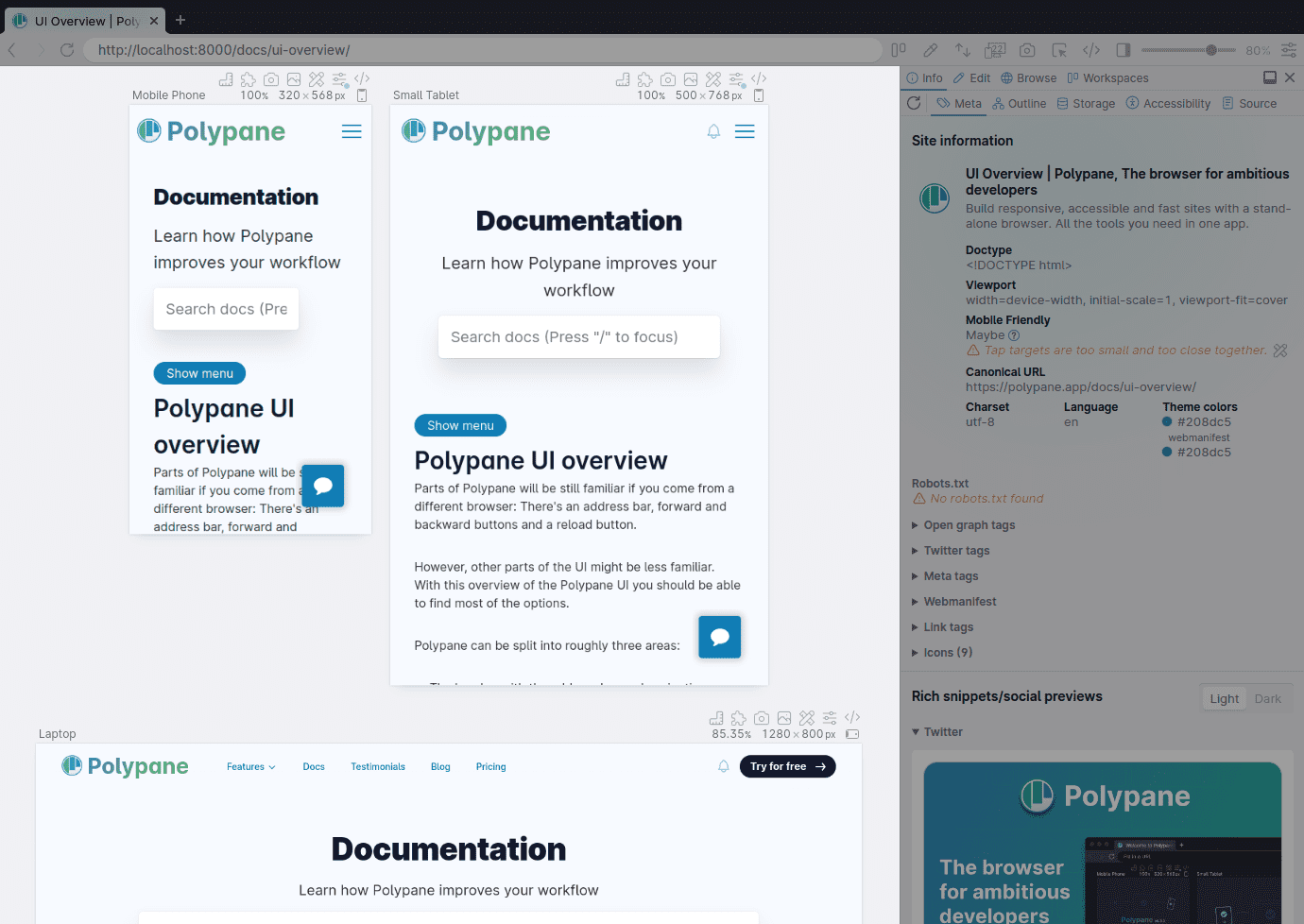Toggle the side panel dock icon in the toolbar
The width and height of the screenshot is (1304, 924).
tap(1124, 50)
